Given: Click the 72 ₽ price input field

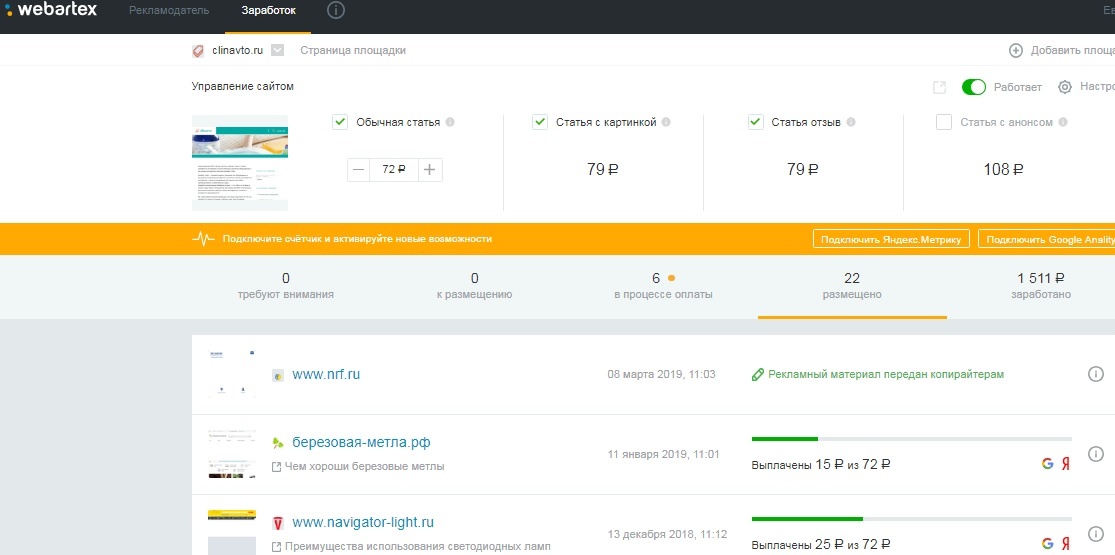Looking at the screenshot, I should pos(394,169).
